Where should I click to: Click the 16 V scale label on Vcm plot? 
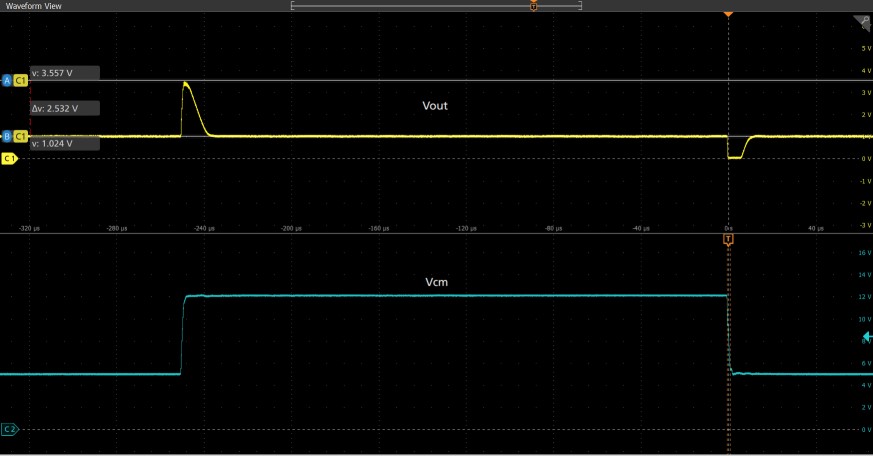tap(865, 253)
